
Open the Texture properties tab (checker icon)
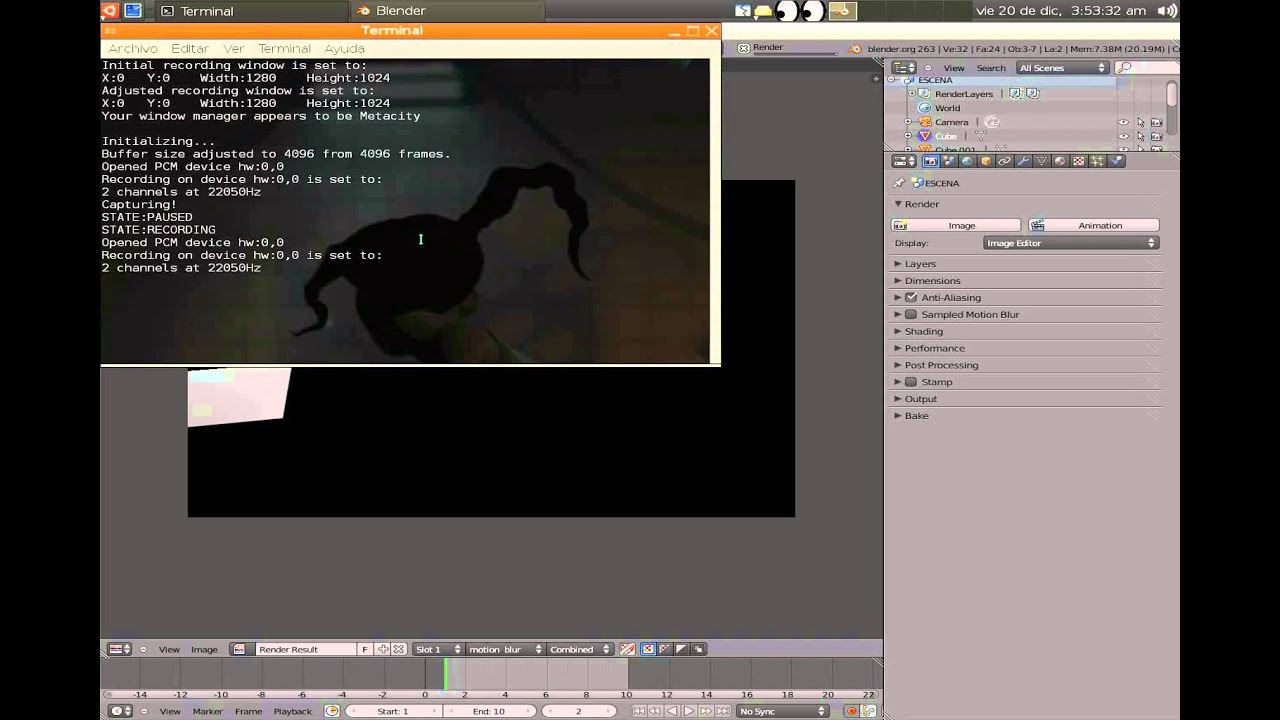[1079, 161]
